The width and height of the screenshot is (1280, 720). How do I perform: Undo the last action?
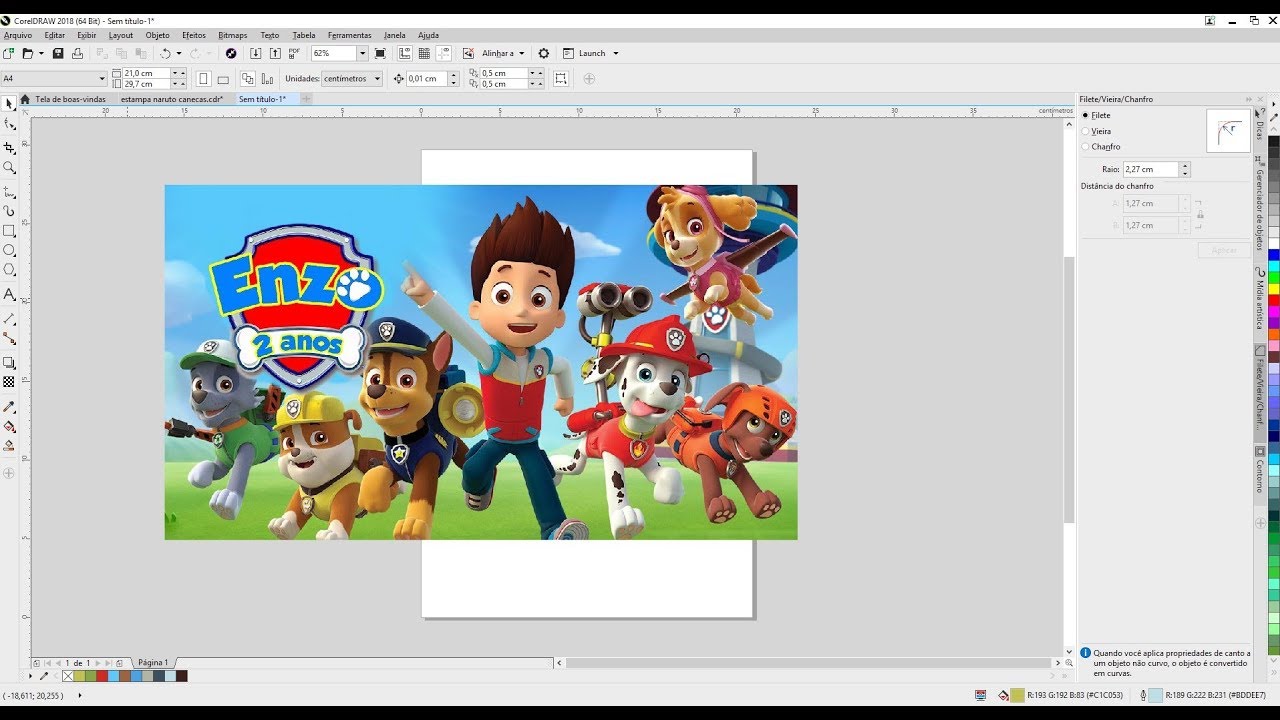click(x=165, y=53)
